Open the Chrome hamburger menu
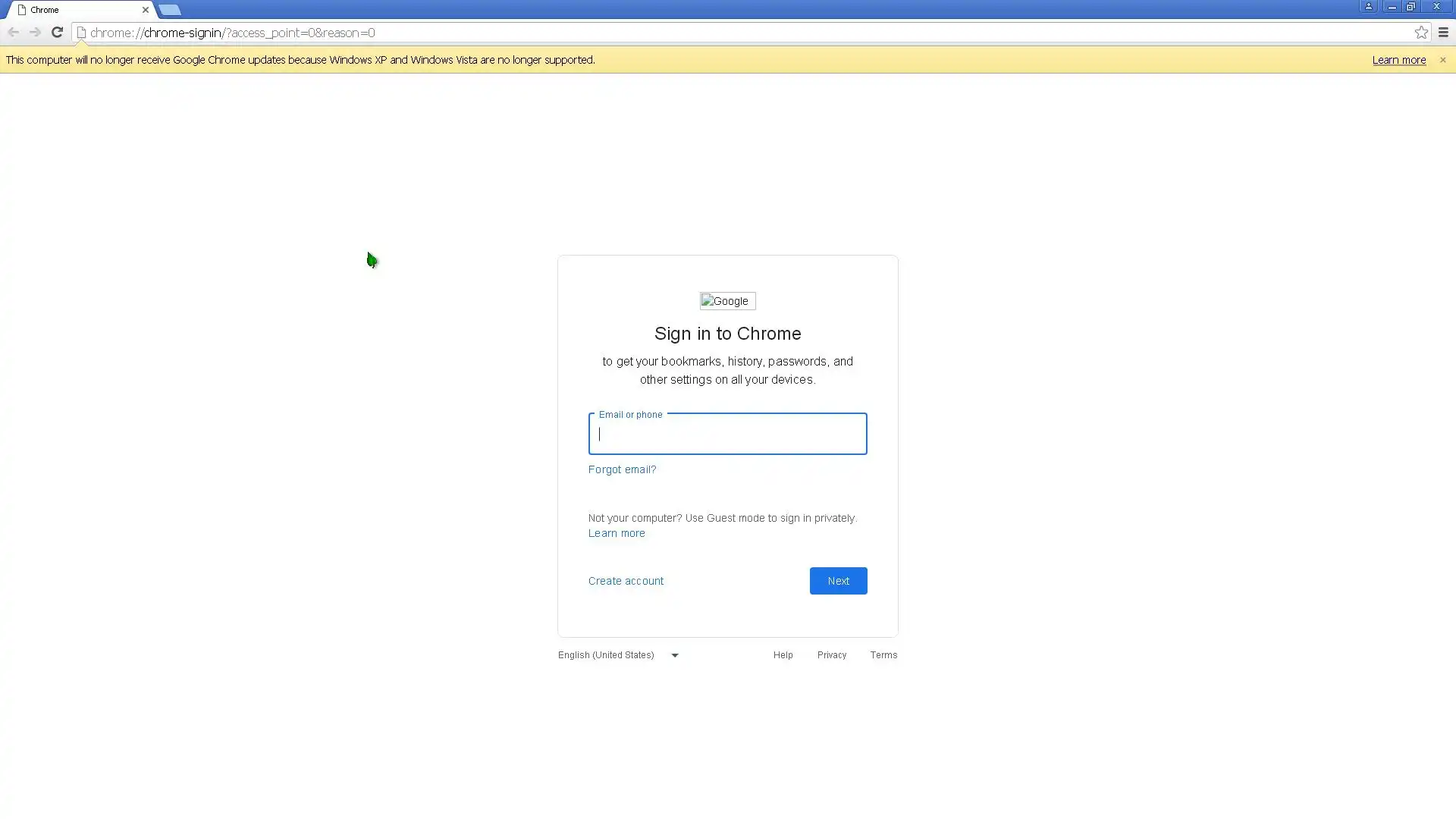Image resolution: width=1456 pixels, height=819 pixels. tap(1443, 32)
